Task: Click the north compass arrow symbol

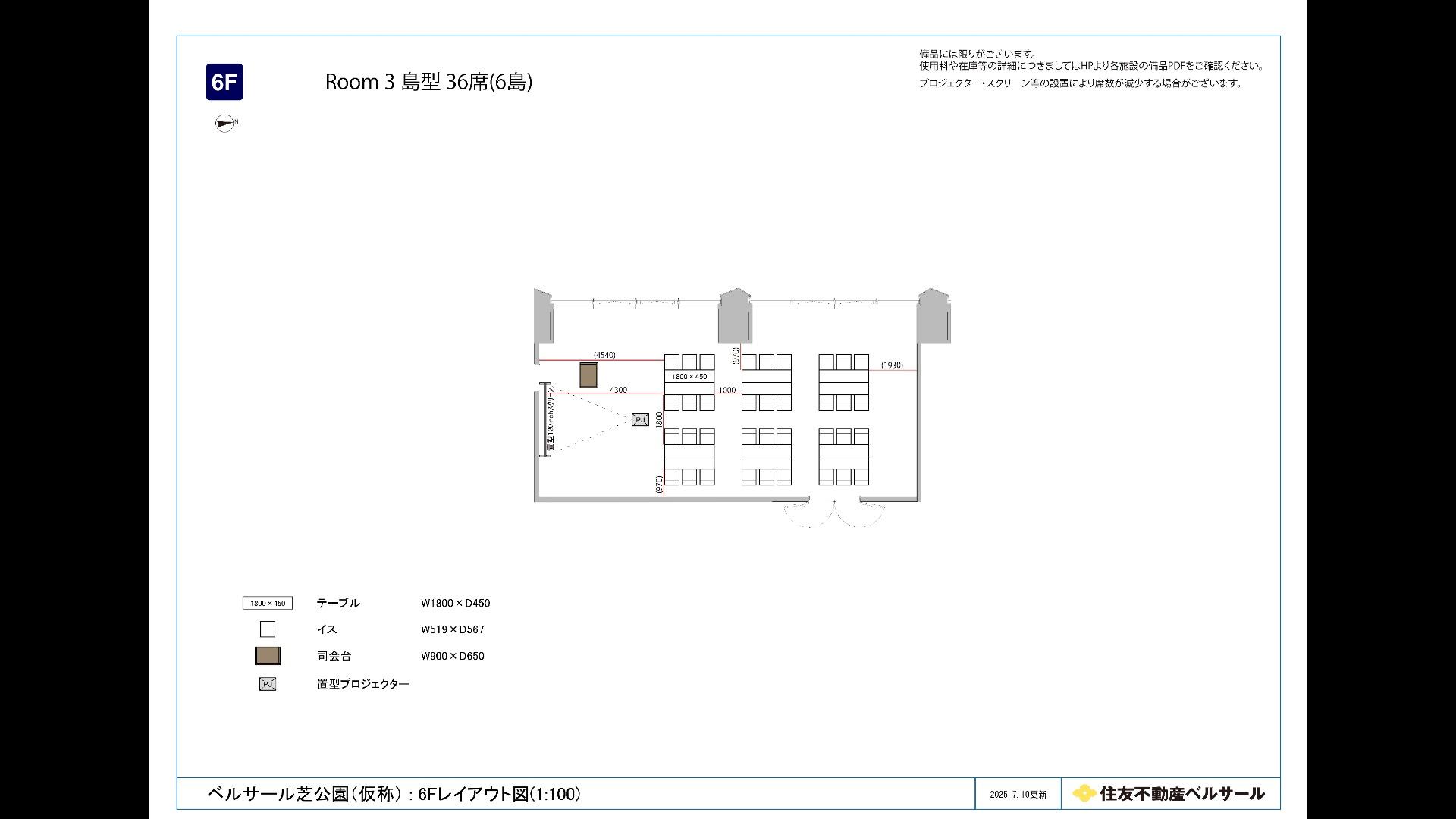Action: pyautogui.click(x=223, y=122)
